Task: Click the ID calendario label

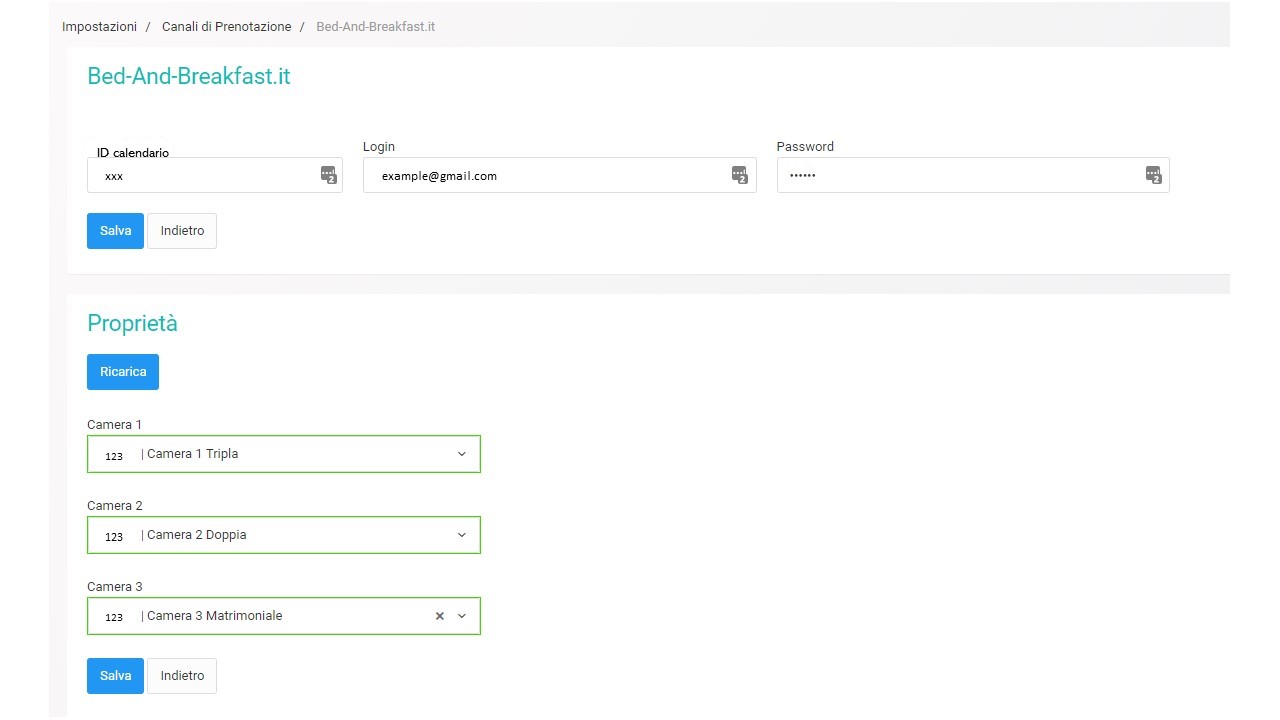Action: click(x=133, y=153)
